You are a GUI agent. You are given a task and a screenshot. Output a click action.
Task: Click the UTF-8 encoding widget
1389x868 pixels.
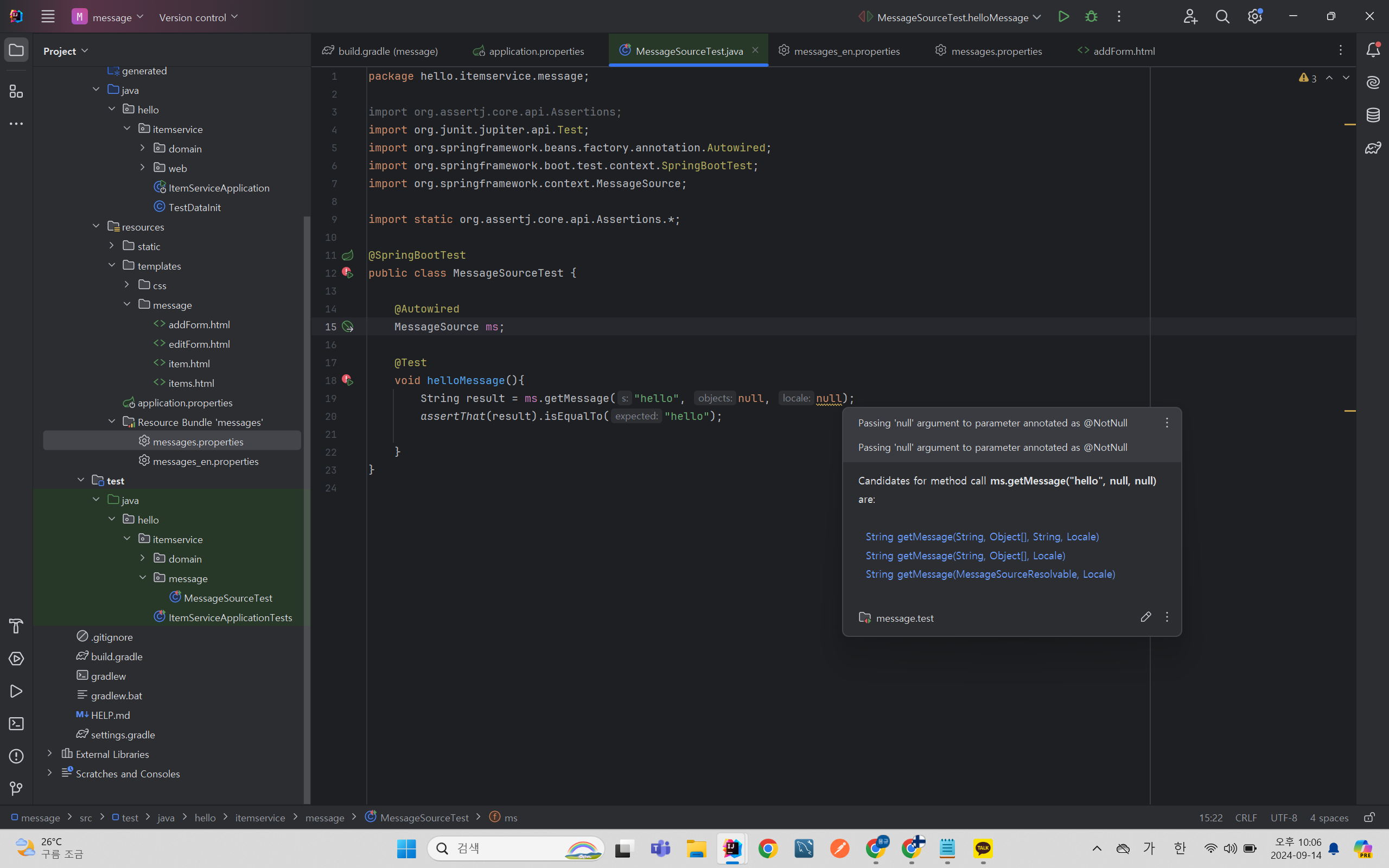click(x=1283, y=818)
